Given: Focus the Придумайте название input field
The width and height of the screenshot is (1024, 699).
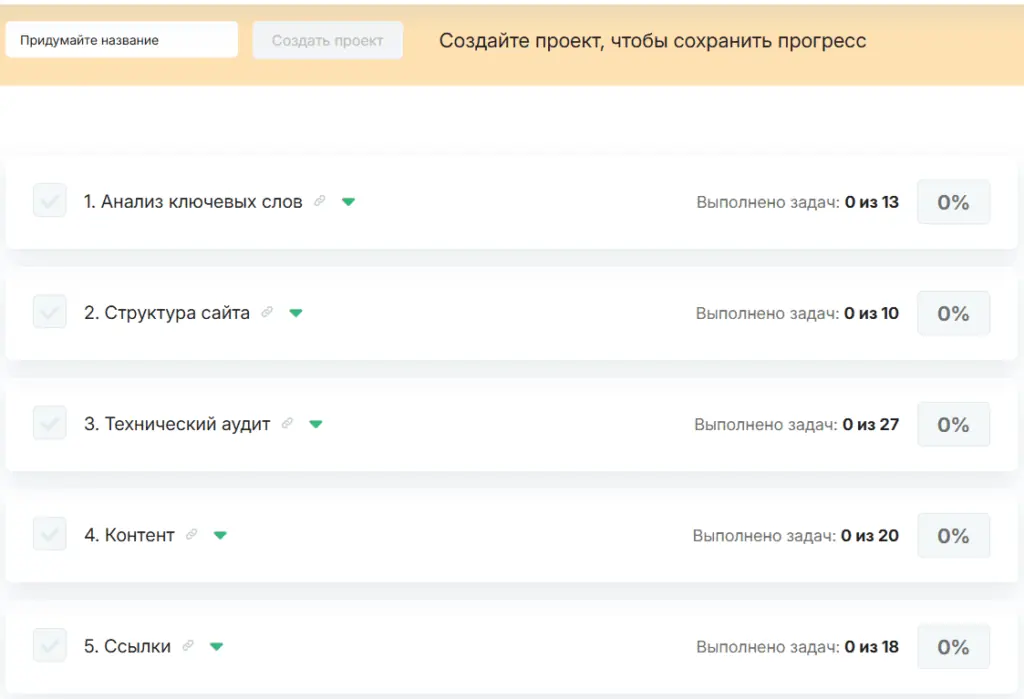Looking at the screenshot, I should click(x=122, y=40).
